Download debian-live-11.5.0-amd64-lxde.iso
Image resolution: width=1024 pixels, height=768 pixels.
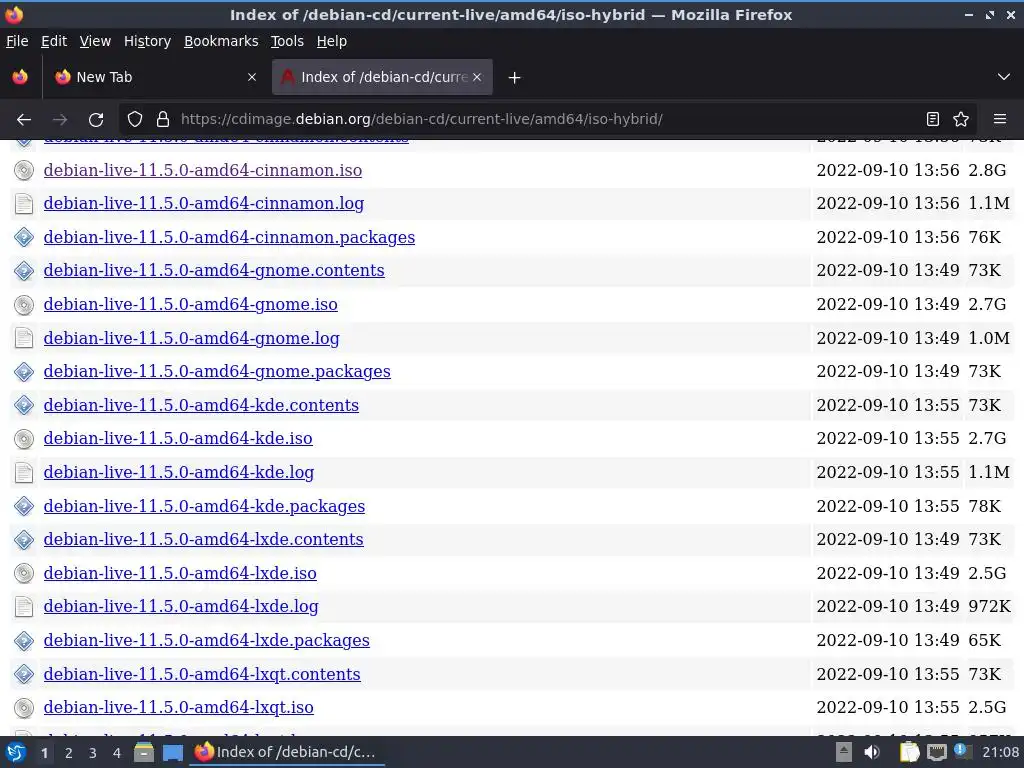180,573
